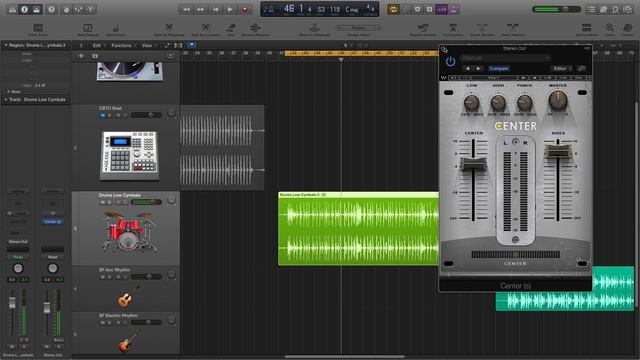
Task: Toggle the Inspector info icon
Action: pyautogui.click(x=24, y=9)
